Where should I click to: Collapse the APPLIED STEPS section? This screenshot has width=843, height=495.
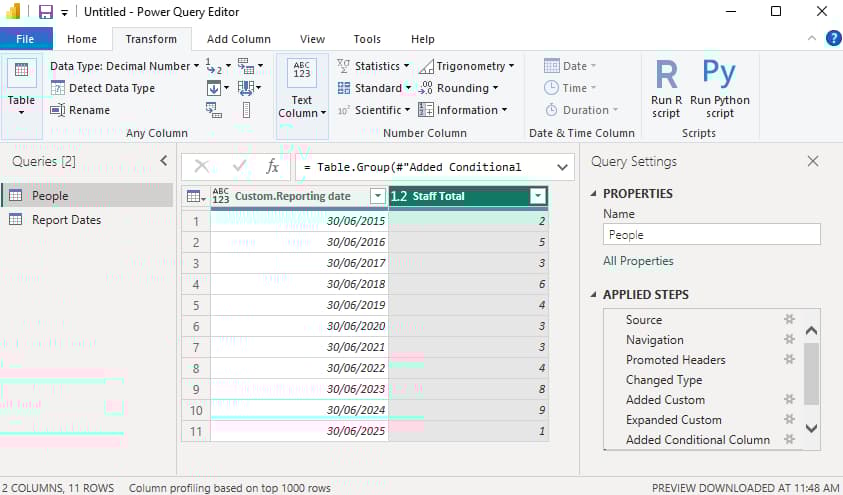point(595,295)
